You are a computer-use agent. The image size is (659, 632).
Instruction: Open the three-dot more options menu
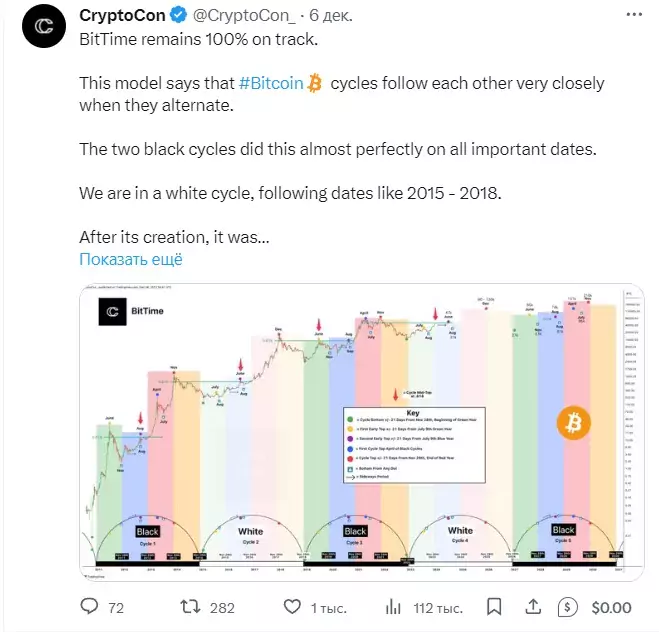coord(634,15)
